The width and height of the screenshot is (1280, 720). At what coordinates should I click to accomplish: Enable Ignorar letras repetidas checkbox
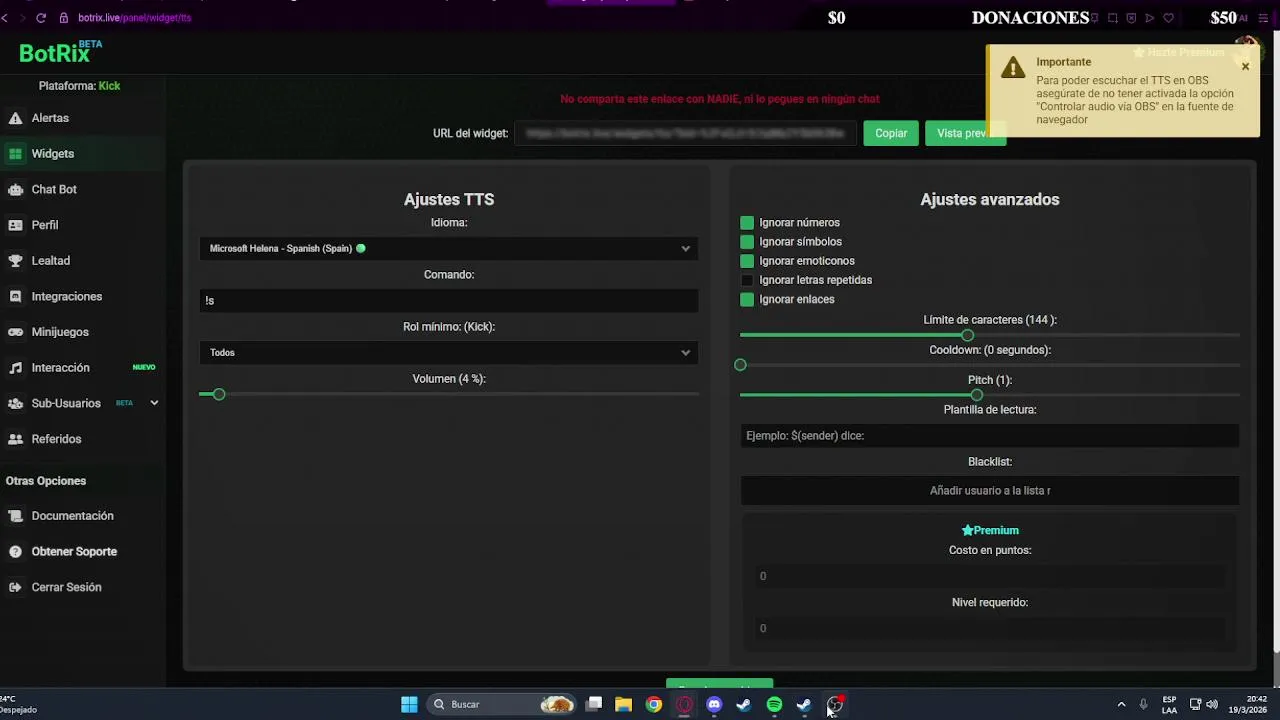747,280
